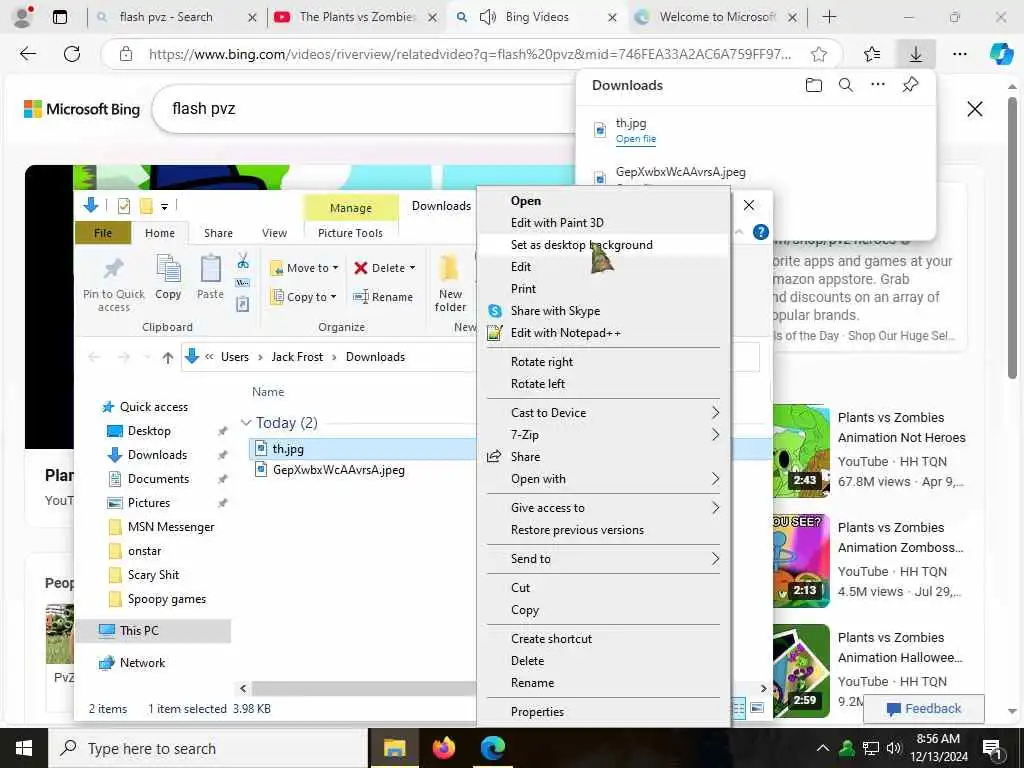Screen dimensions: 1024x768
Task: Open new browser tab with plus button
Action: click(x=829, y=17)
